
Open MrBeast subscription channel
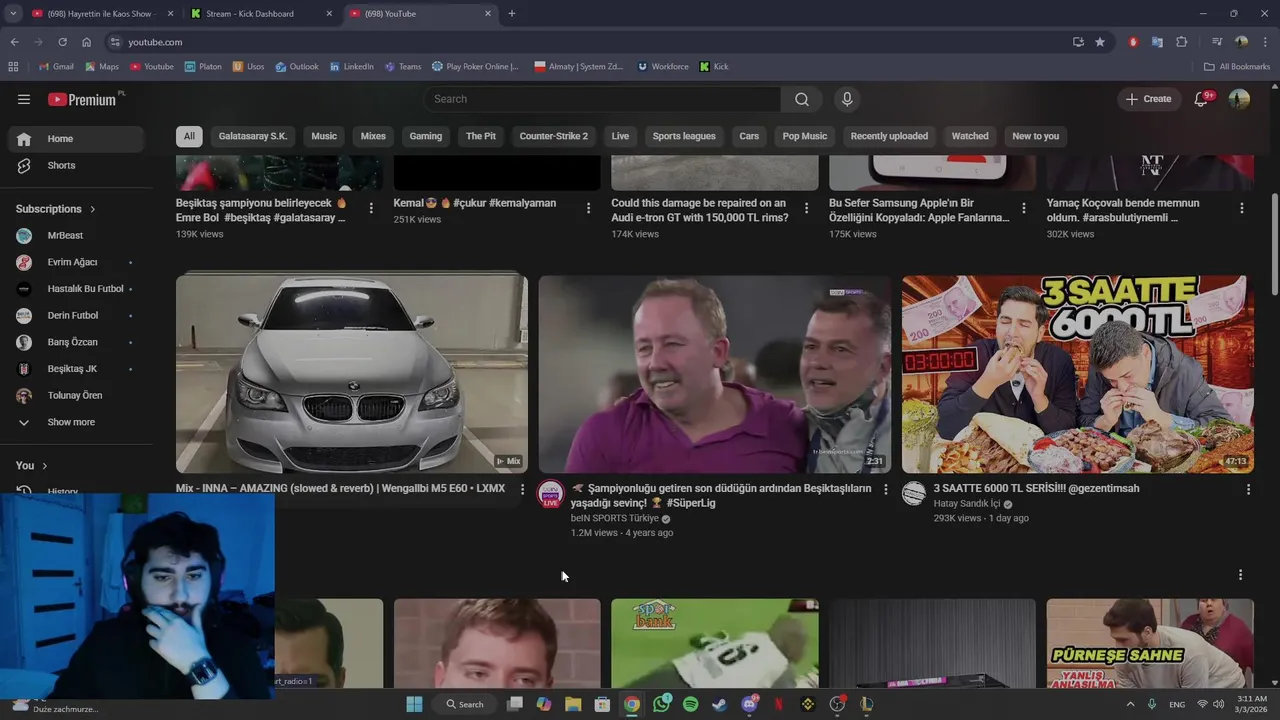[76, 236]
